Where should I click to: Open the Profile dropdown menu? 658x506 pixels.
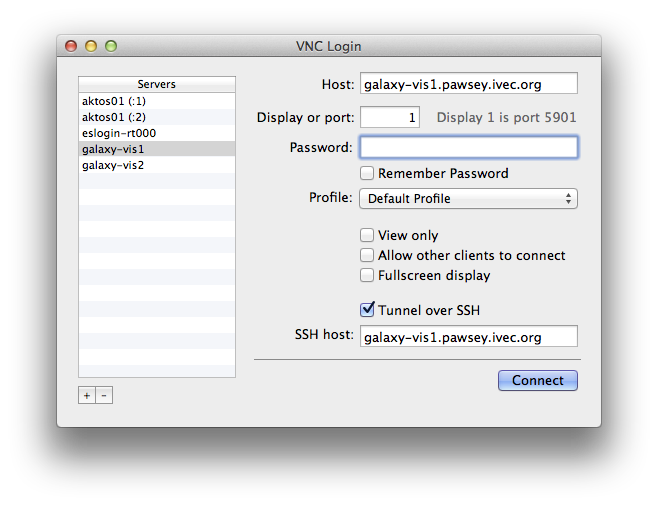[468, 198]
